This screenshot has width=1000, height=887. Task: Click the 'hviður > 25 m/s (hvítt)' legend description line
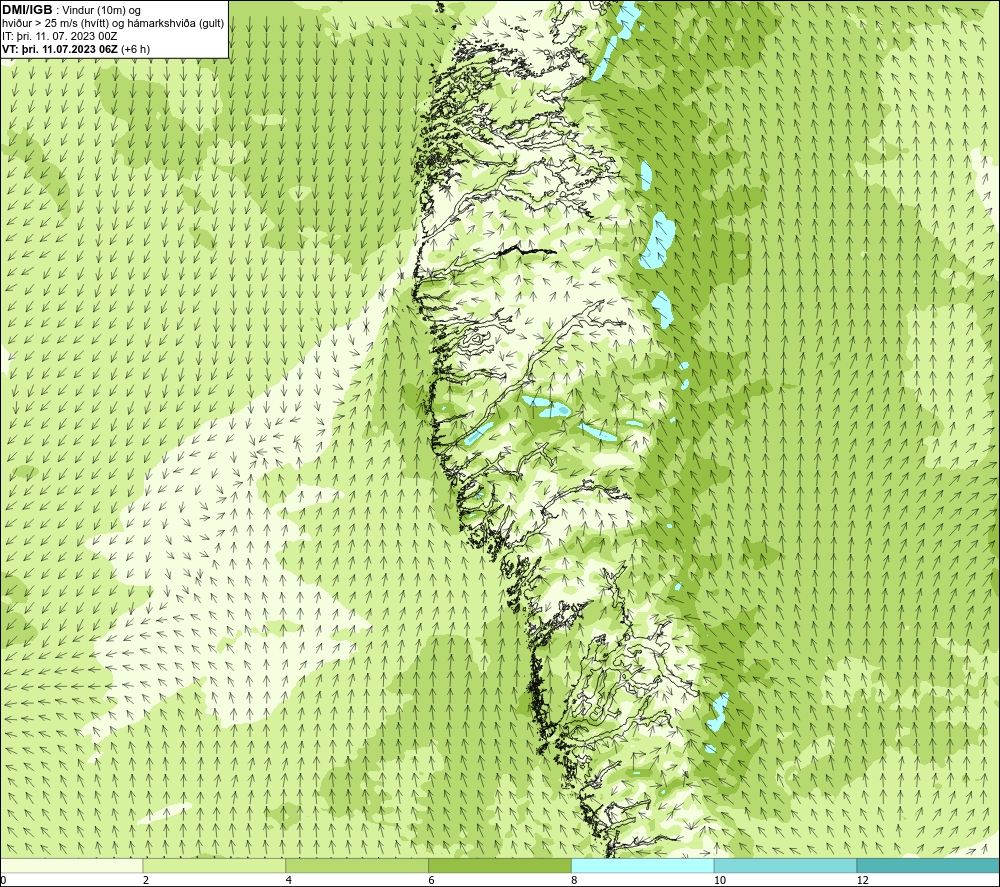tap(113, 23)
